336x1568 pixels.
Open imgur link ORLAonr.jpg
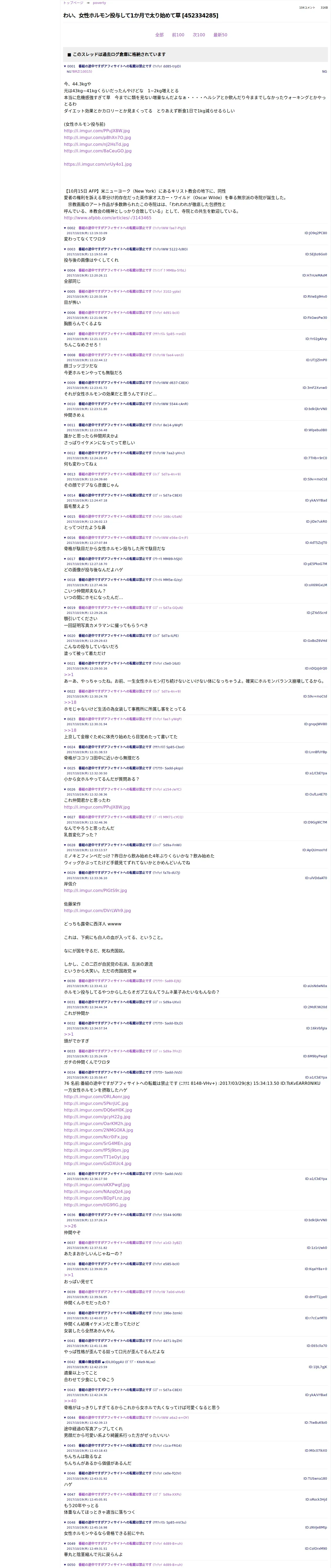97,1097
